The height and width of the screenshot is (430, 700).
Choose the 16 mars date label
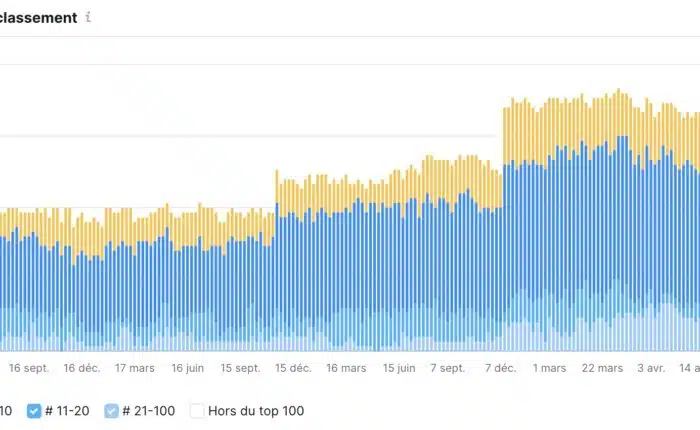346,368
